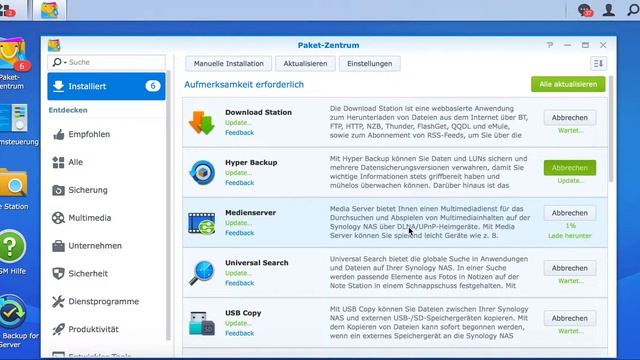Click the Hyper Backup title text

(251, 162)
